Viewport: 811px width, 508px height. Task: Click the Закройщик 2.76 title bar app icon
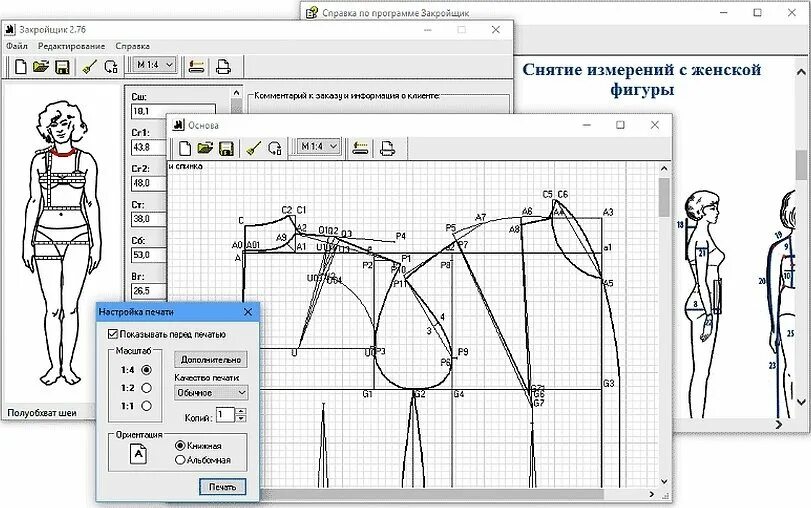(x=10, y=29)
